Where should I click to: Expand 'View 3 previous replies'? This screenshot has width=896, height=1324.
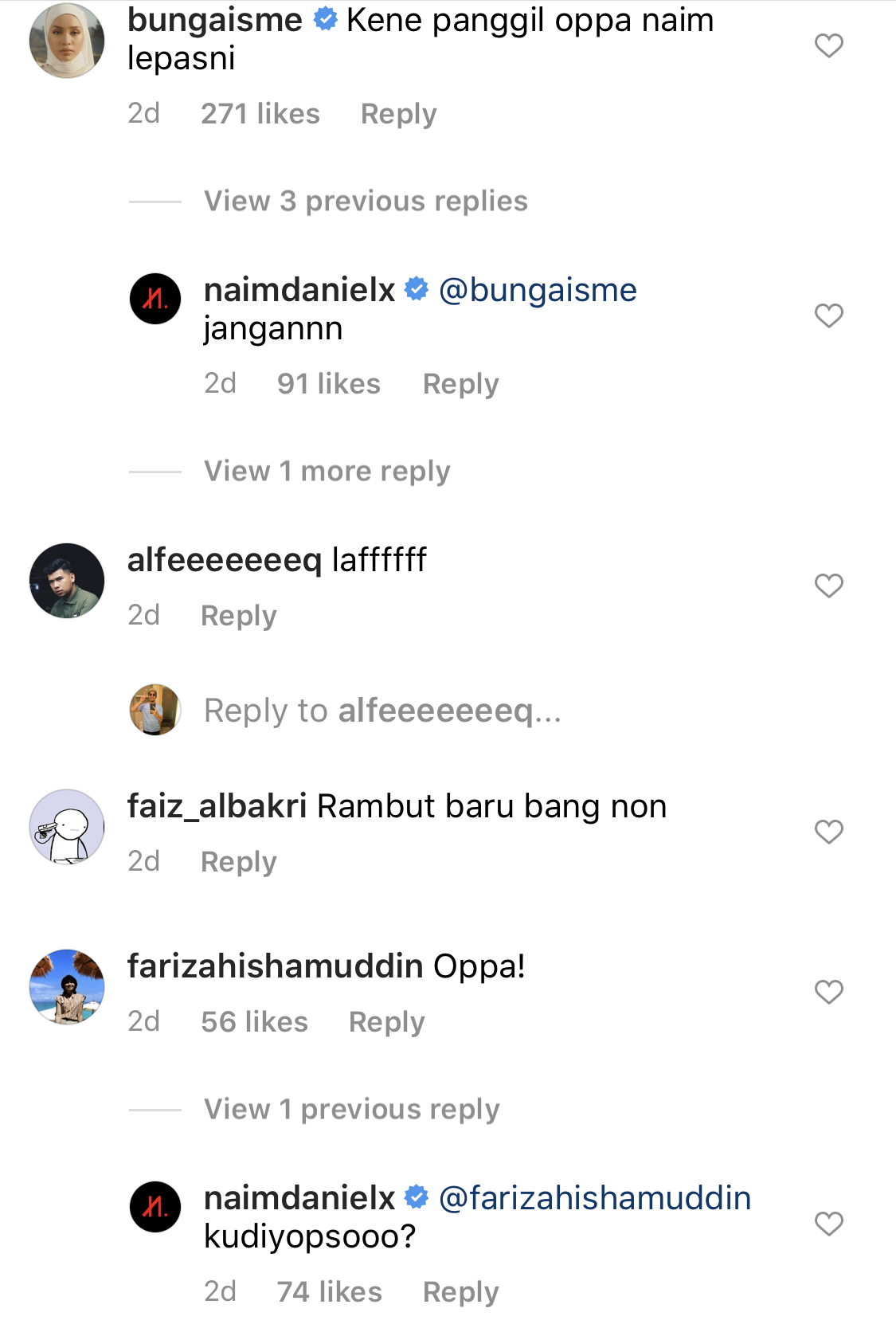point(366,202)
